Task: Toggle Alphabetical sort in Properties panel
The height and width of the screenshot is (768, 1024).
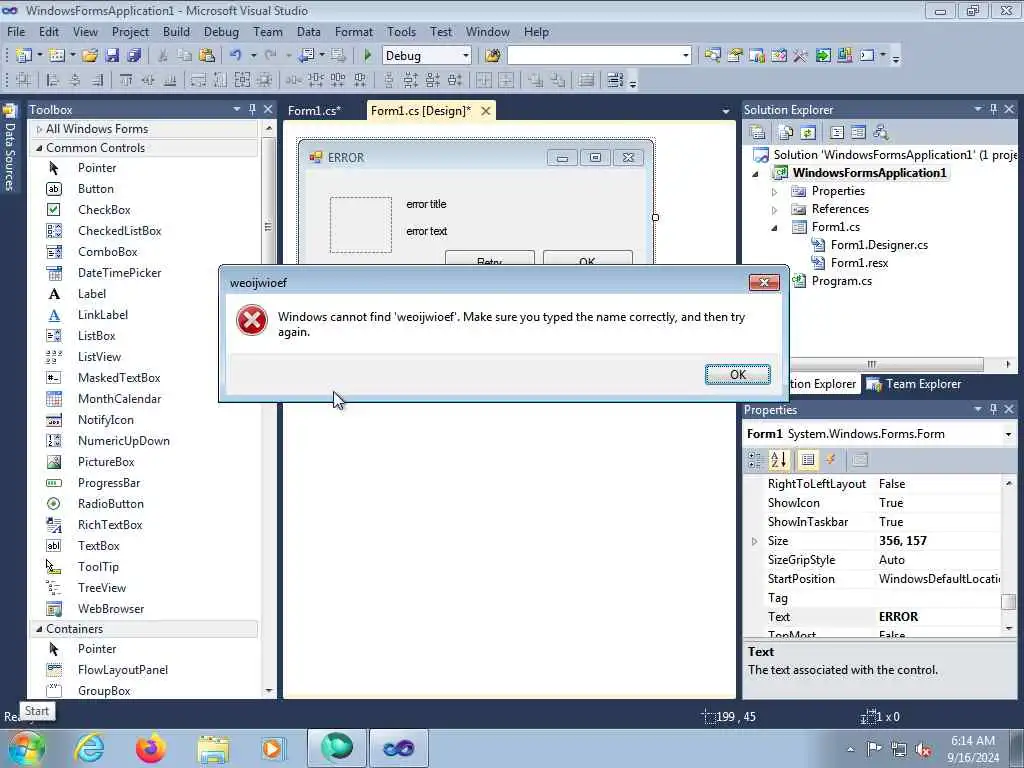Action: click(x=778, y=460)
